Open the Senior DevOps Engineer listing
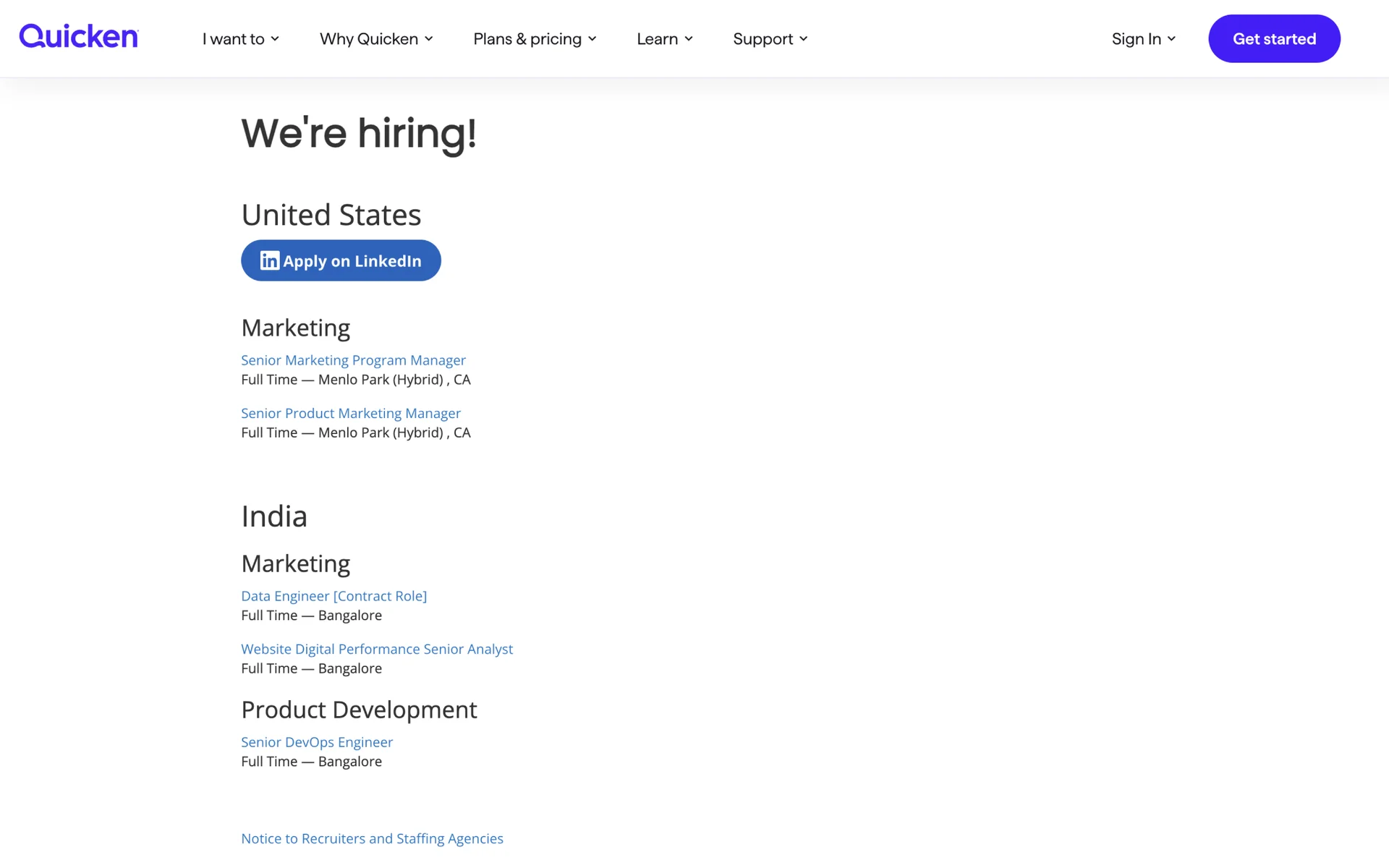The image size is (1389, 868). (x=316, y=742)
